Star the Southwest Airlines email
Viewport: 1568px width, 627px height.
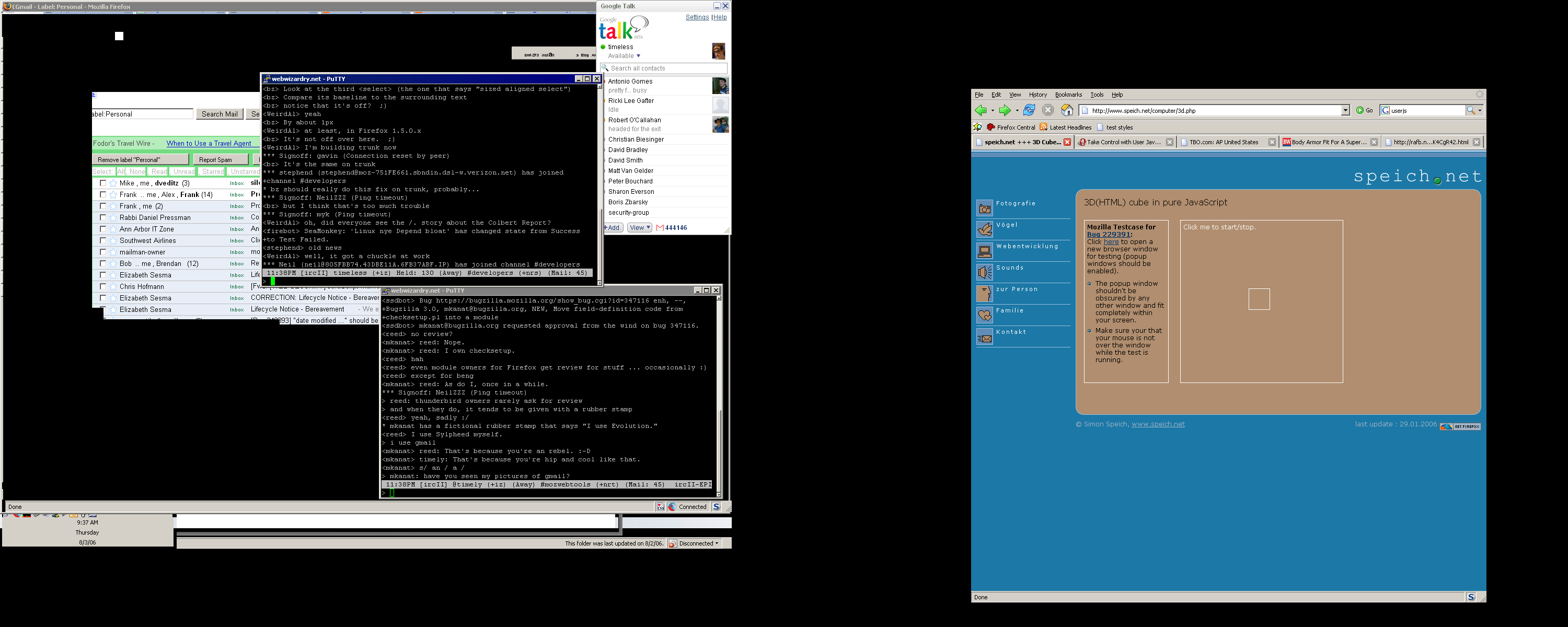coord(112,241)
